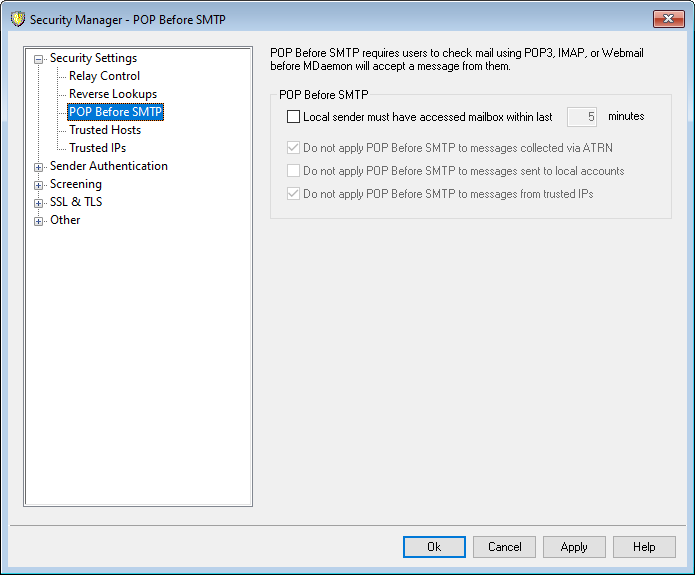The image size is (695, 575).
Task: Toggle 'messages sent to local accounts' checkbox
Action: tap(294, 171)
